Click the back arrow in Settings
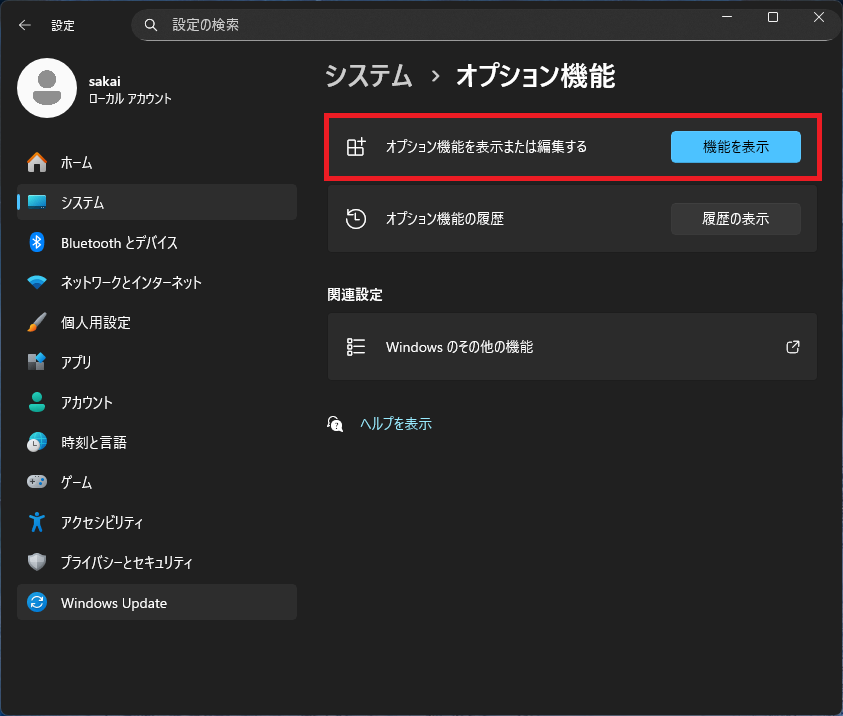Viewport: 843px width, 716px height. pos(25,25)
